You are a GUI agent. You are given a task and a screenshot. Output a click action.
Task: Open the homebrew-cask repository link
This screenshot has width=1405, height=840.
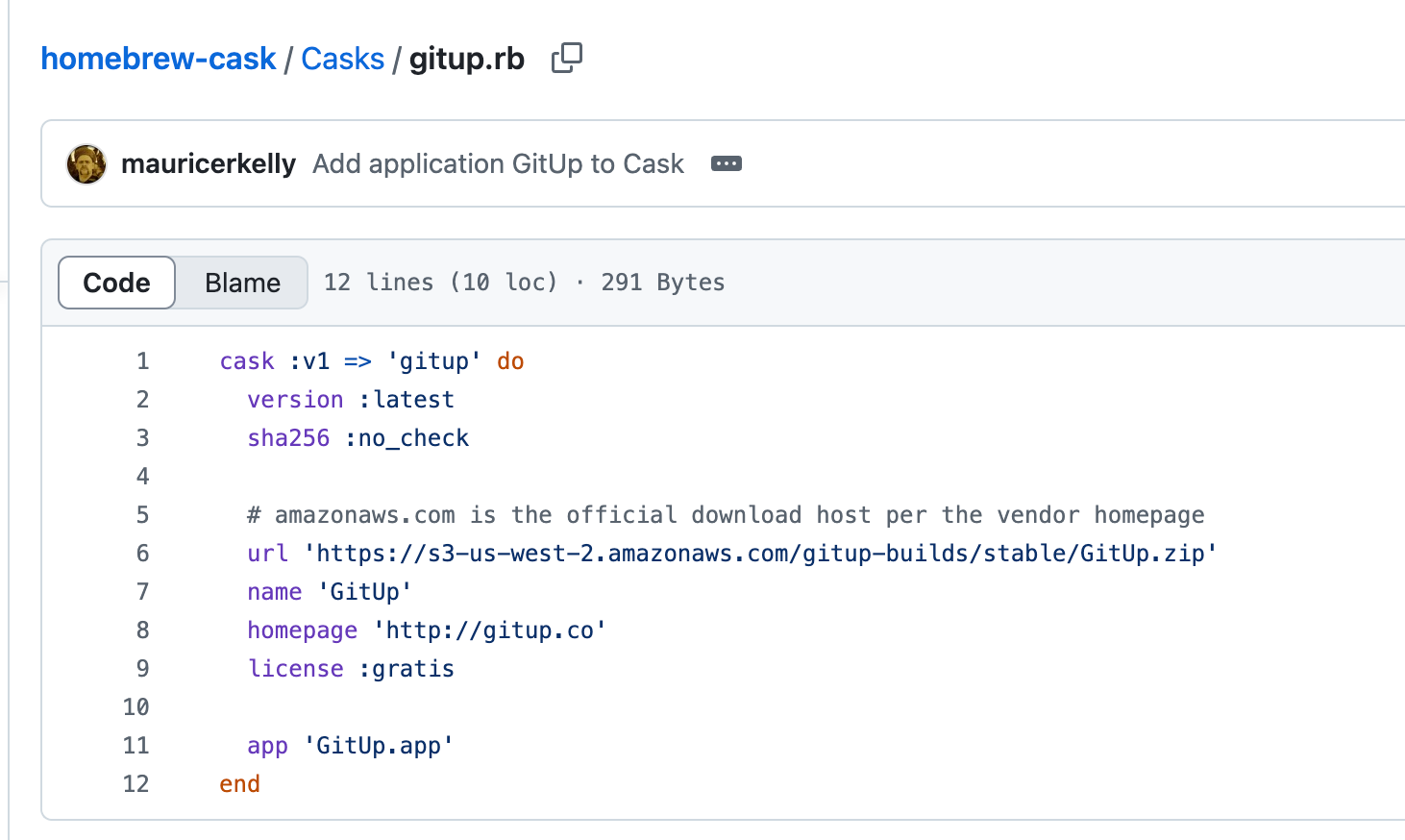click(159, 59)
